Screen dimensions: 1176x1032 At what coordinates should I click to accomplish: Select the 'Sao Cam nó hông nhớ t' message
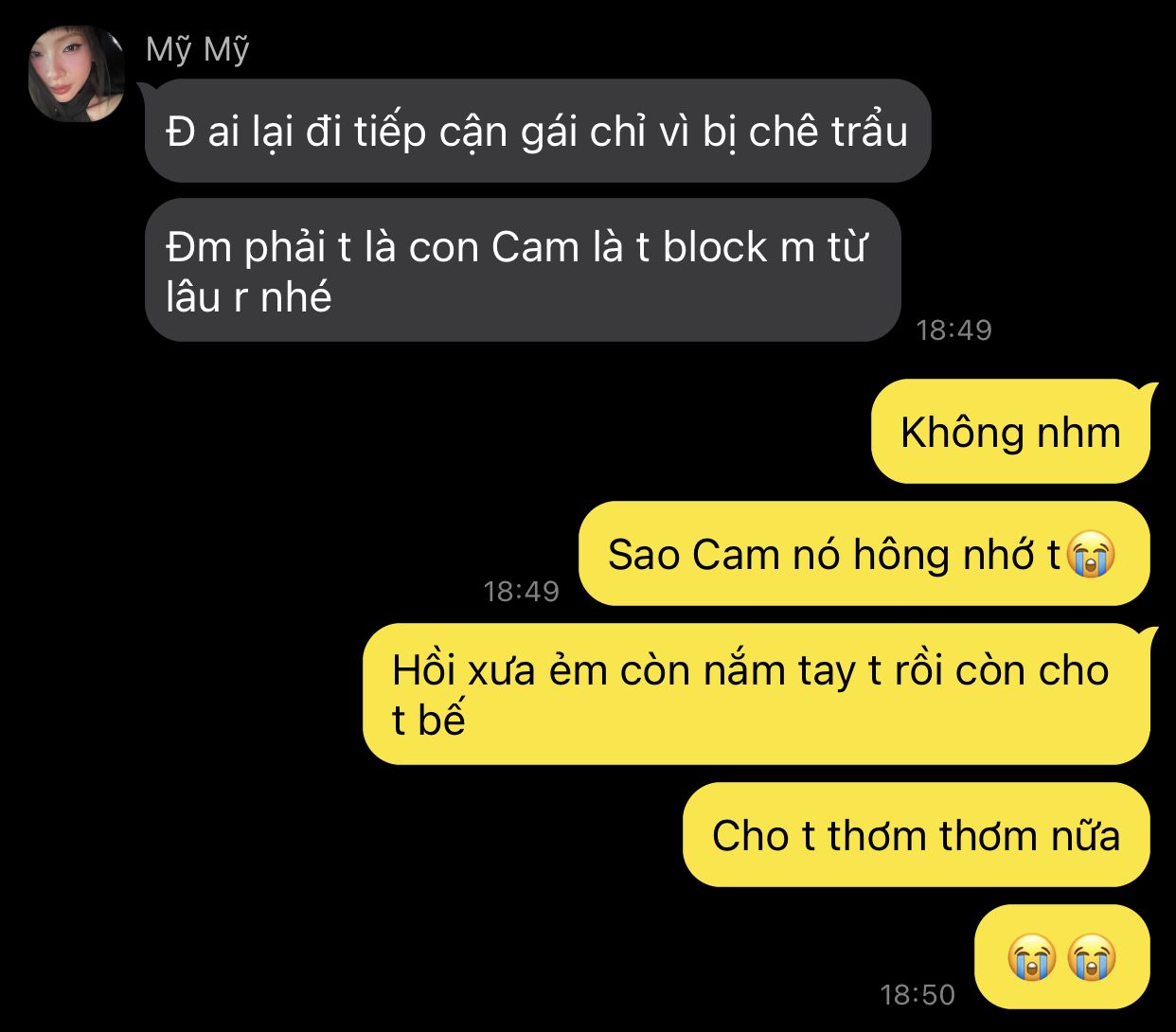pos(864,554)
